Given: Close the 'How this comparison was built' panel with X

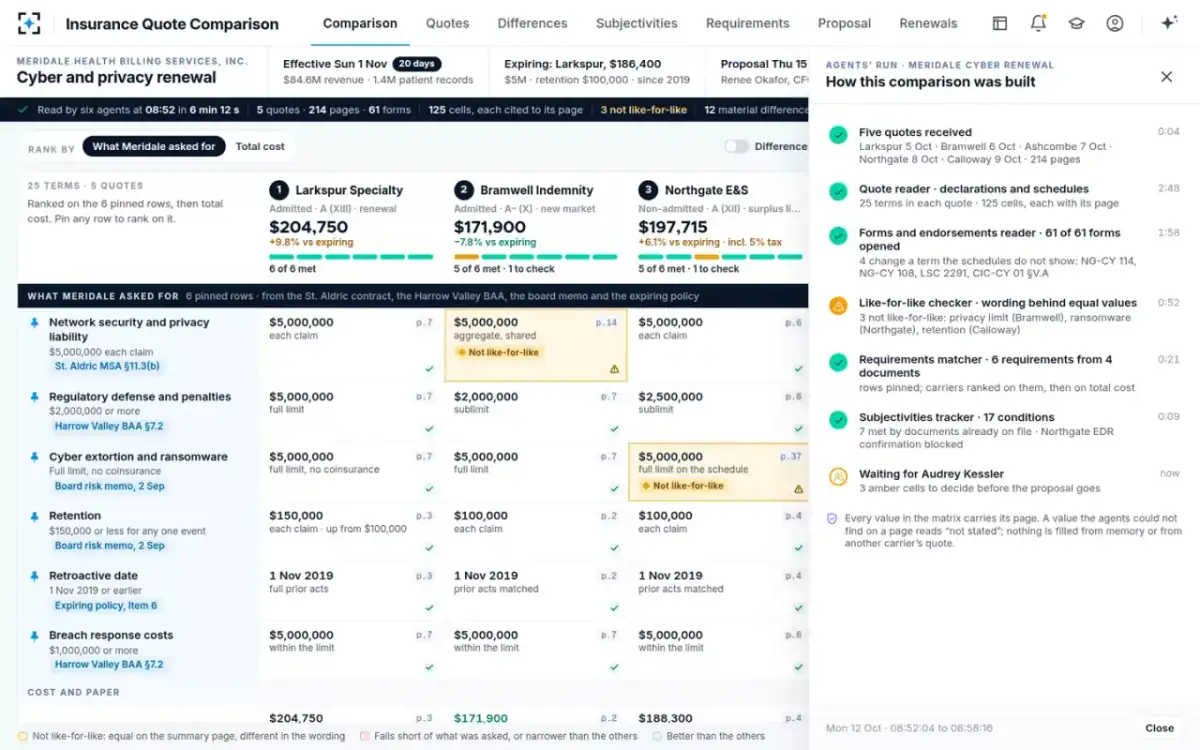Looking at the screenshot, I should pos(1166,76).
